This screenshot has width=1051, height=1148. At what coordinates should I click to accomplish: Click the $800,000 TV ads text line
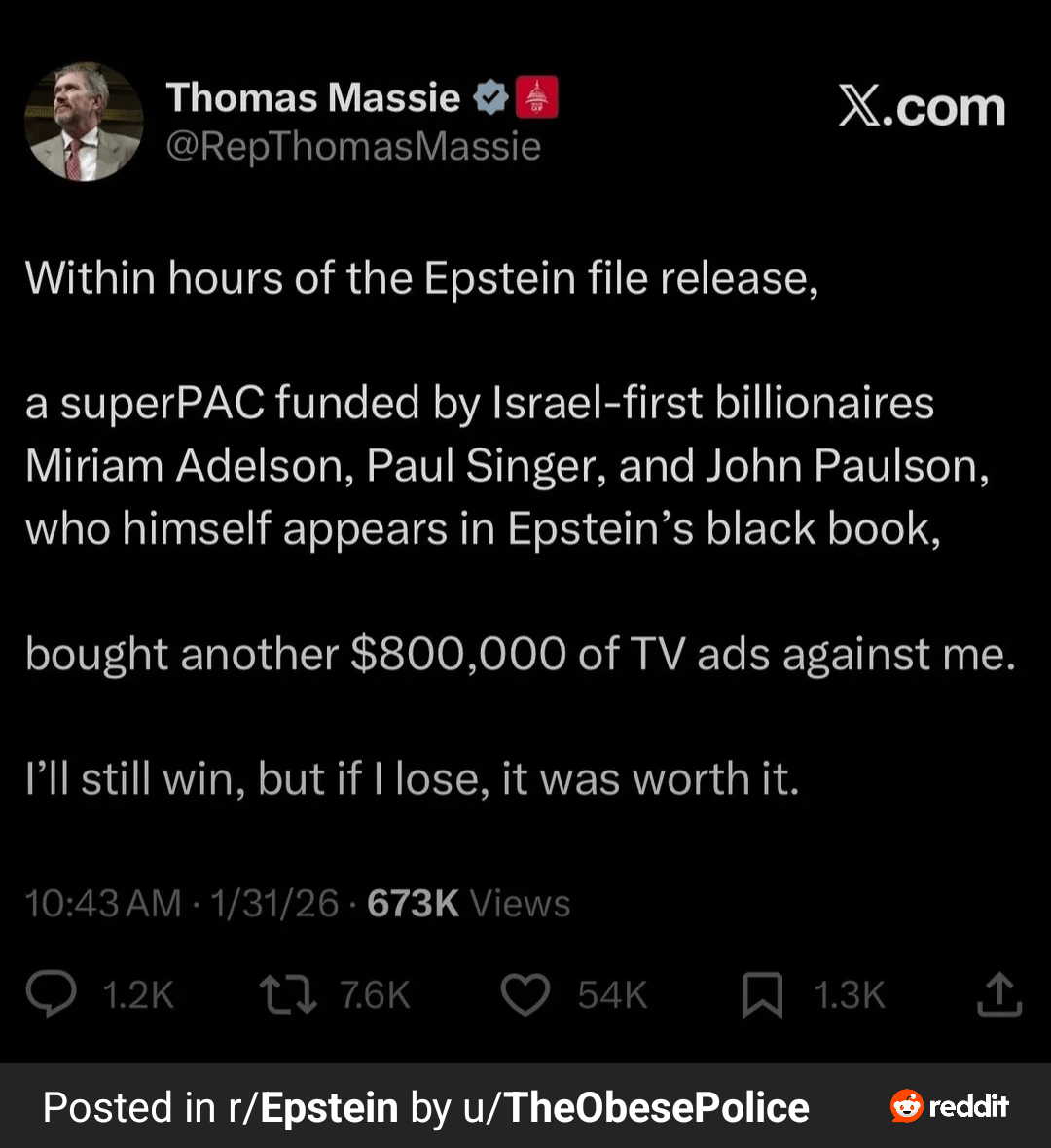pos(520,654)
